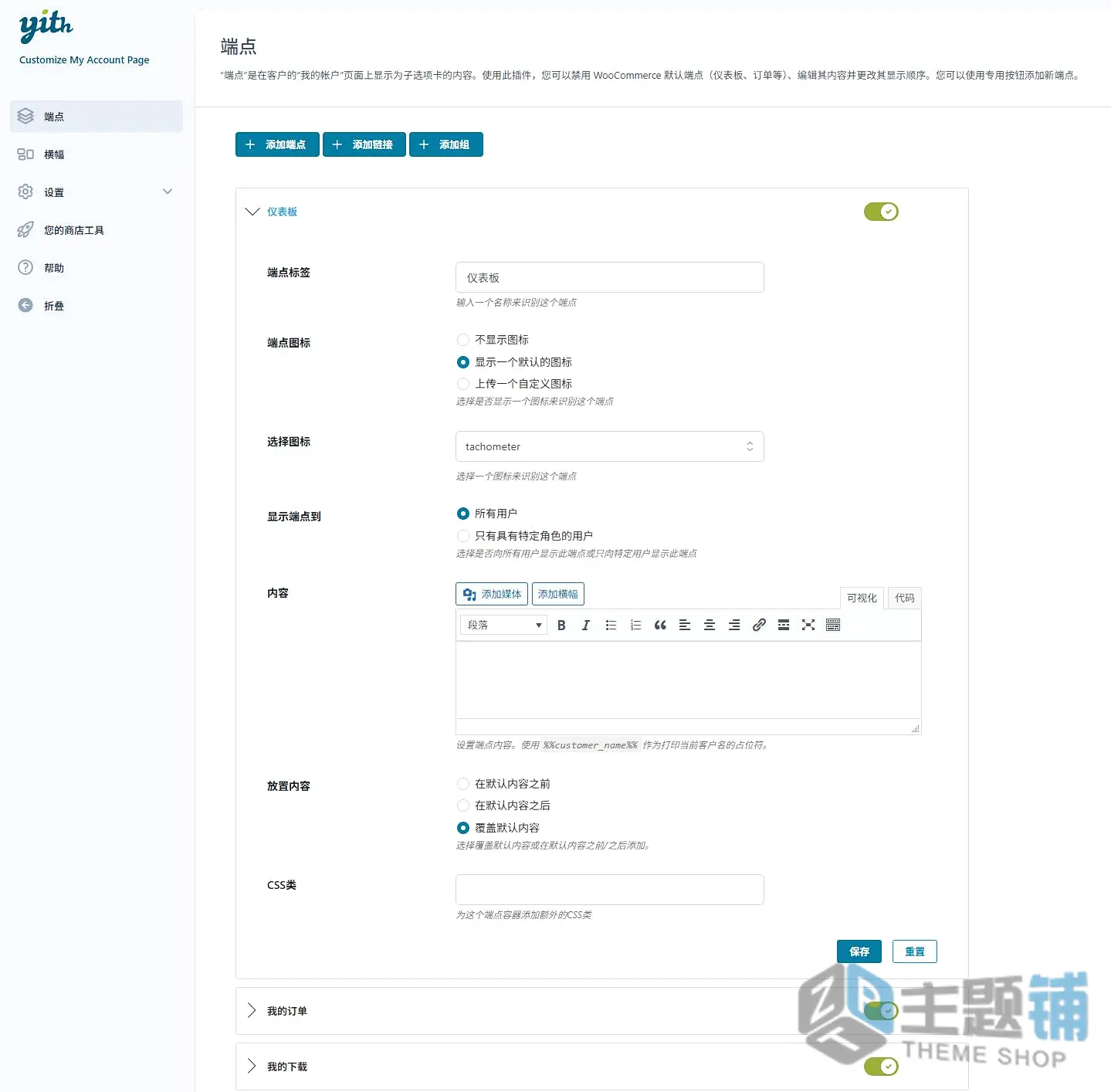Select 上传一个自定义图标 radio option
Image resolution: width=1111 pixels, height=1092 pixels.
463,384
